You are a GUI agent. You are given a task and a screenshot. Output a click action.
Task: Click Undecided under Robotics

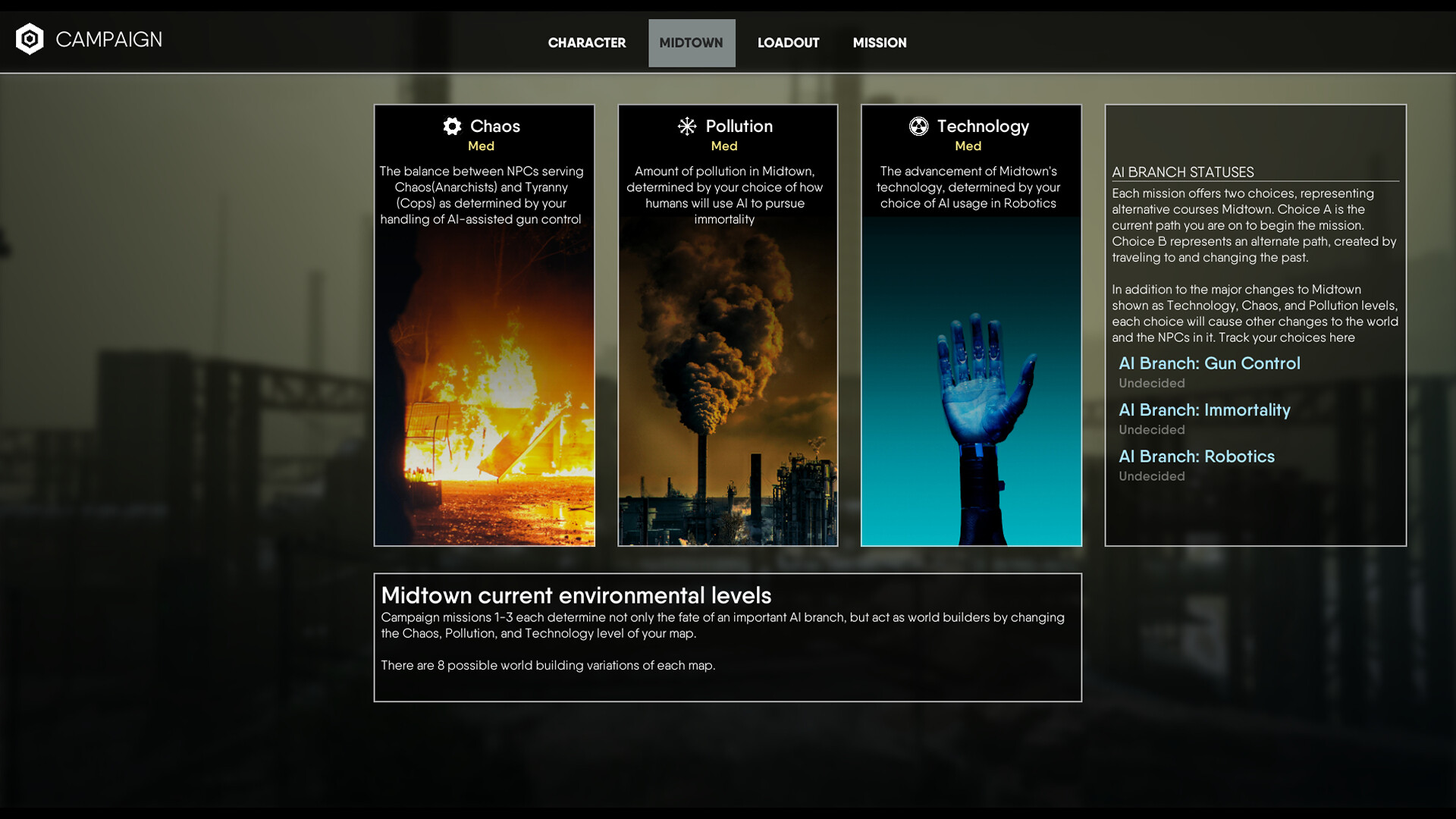1151,476
